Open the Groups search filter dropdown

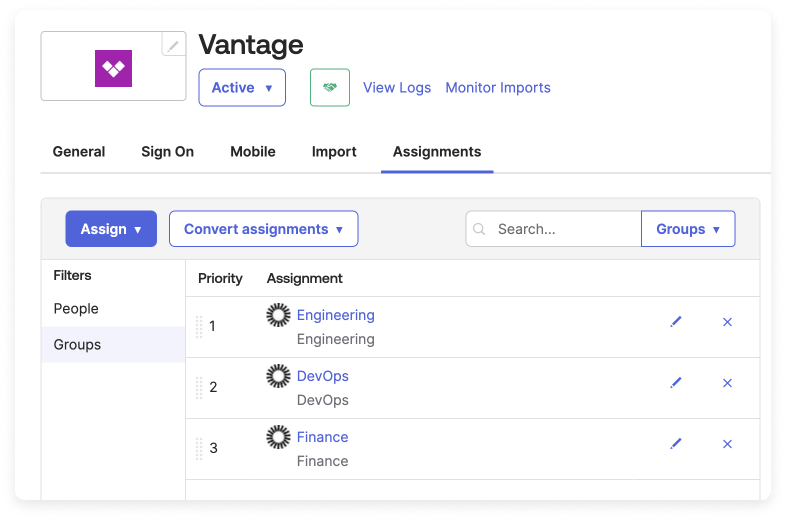[687, 229]
